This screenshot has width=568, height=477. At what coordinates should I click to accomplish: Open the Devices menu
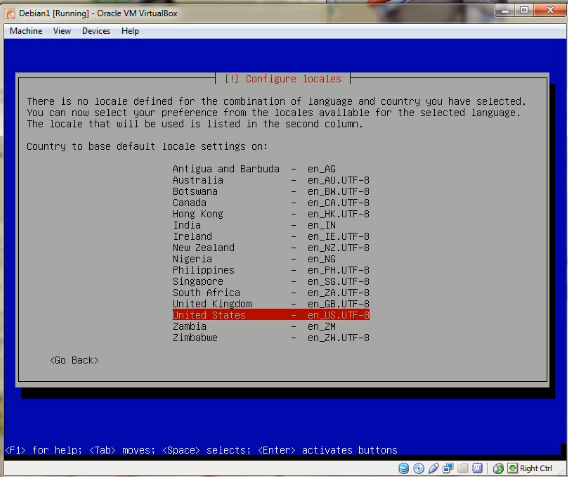(96, 31)
